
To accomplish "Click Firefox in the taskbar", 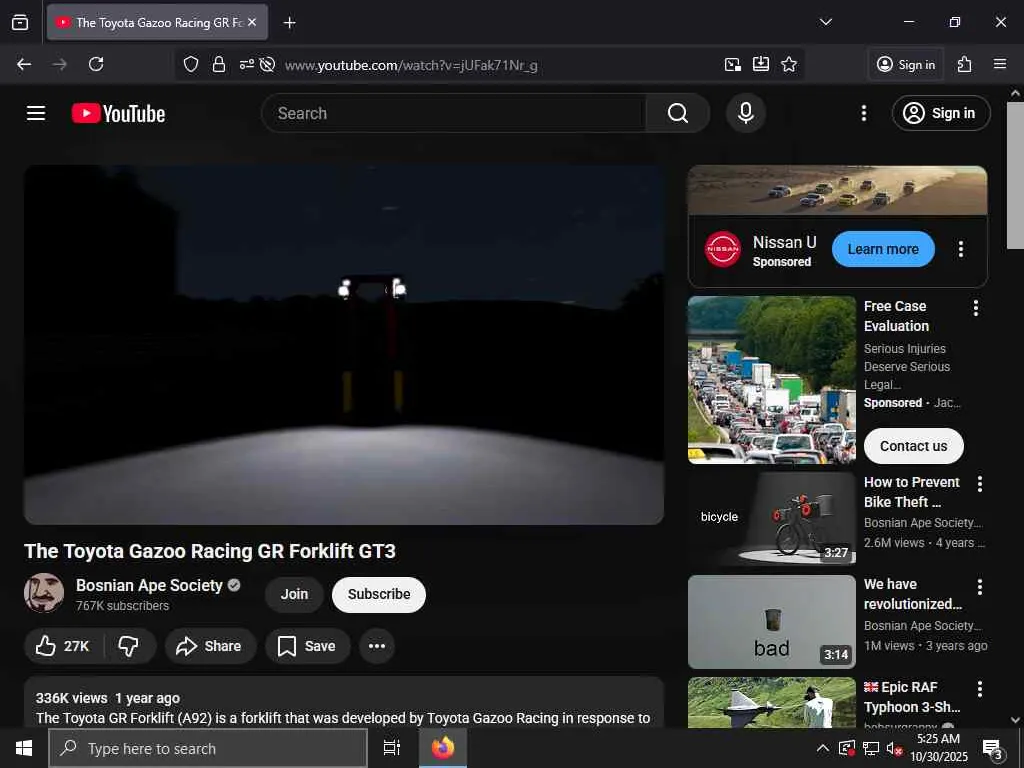I will click(443, 748).
